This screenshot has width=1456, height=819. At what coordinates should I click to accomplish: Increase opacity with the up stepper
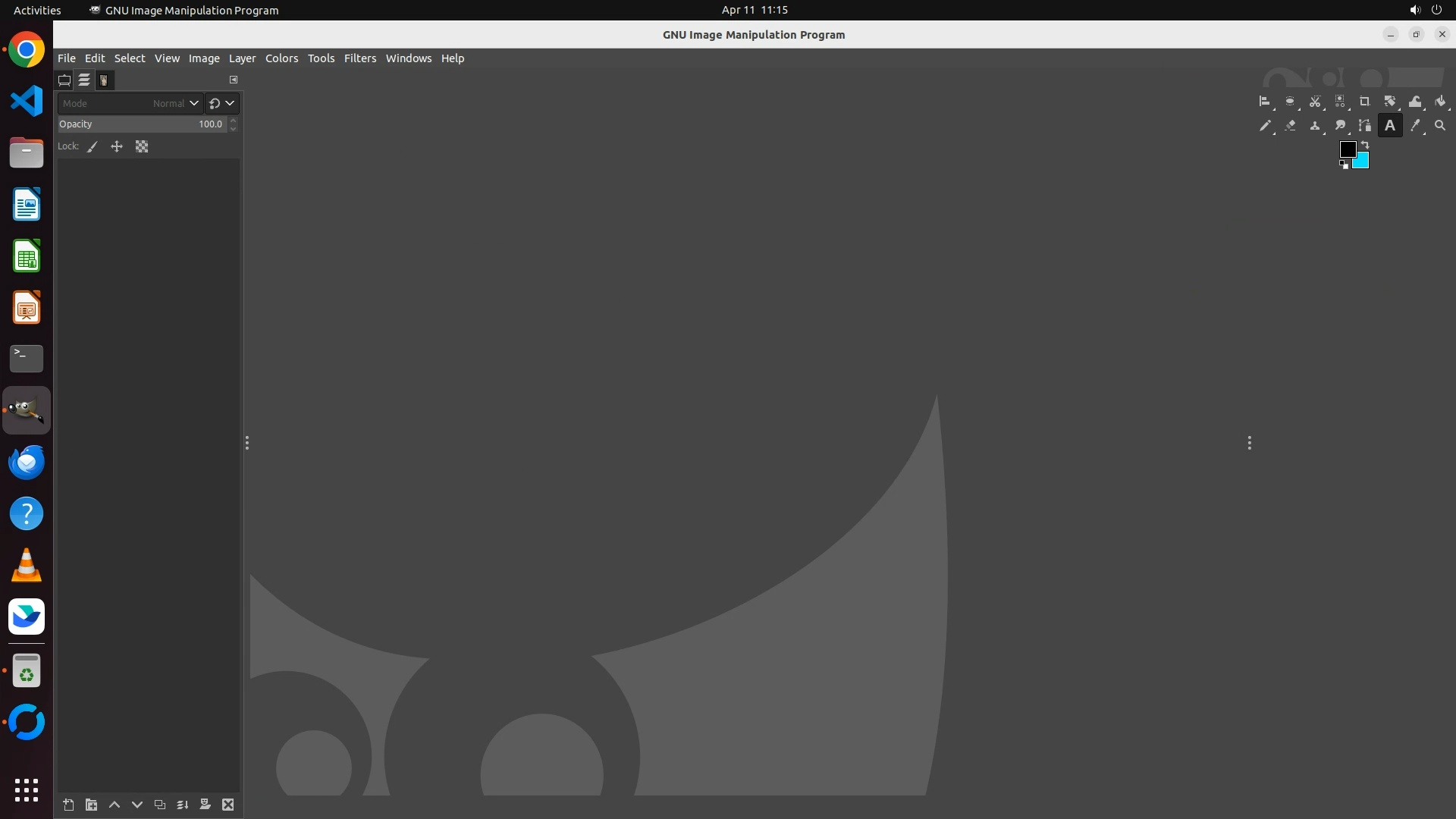(234, 120)
